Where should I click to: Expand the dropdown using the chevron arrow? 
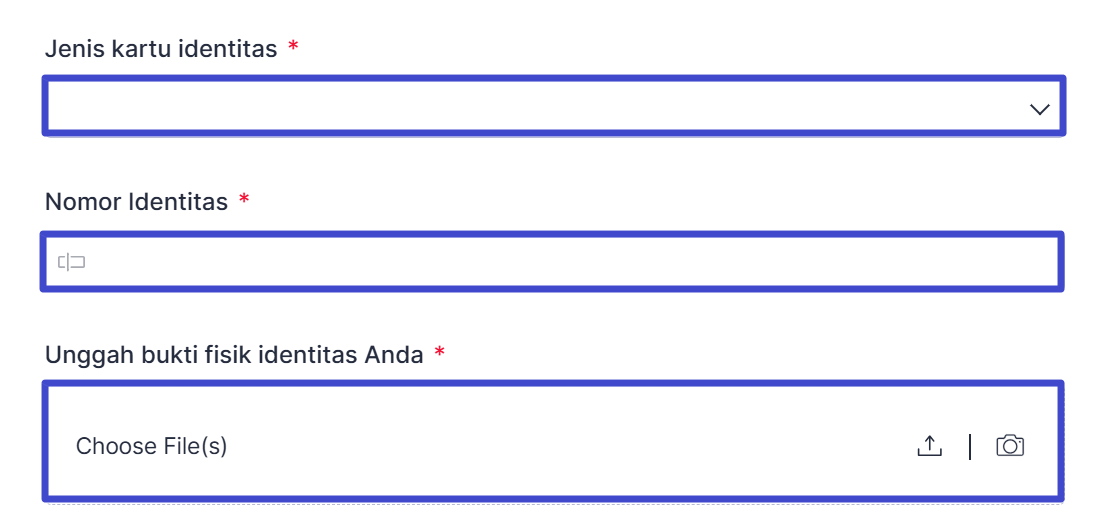[1039, 109]
